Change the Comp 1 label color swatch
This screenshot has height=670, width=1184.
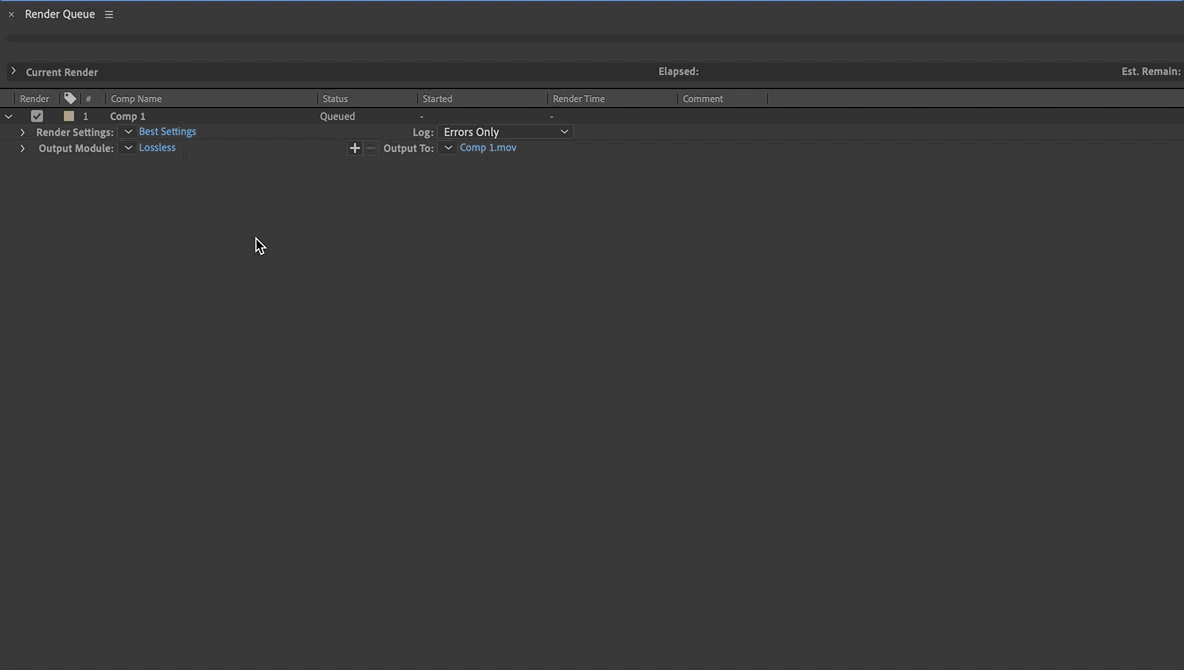pyautogui.click(x=69, y=116)
